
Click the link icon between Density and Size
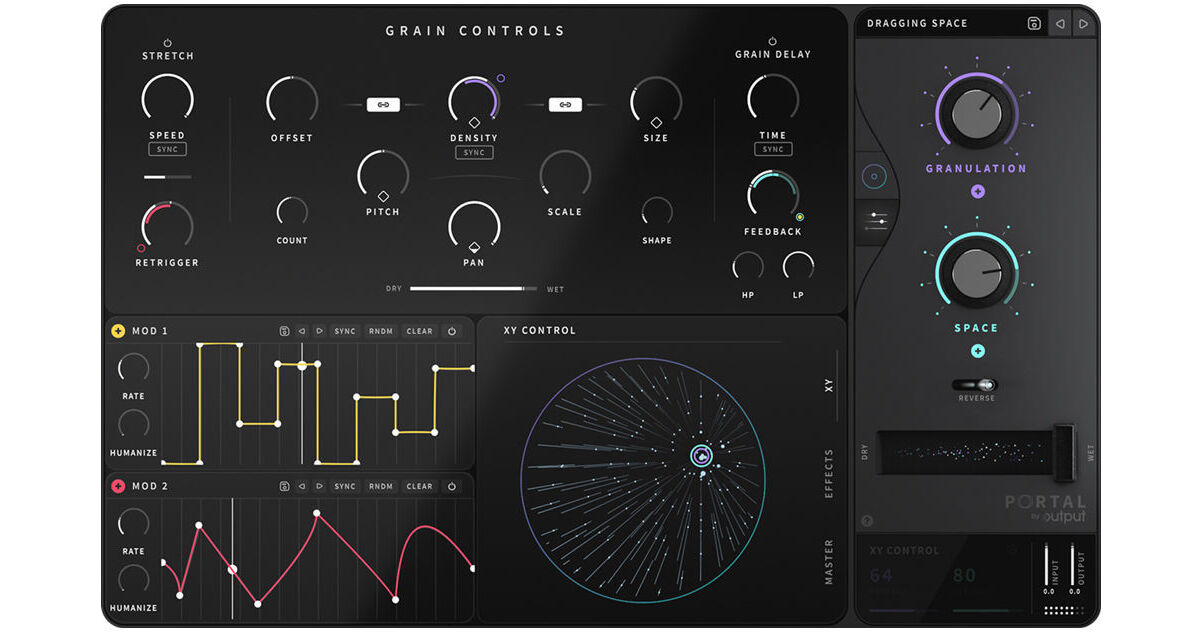tap(565, 104)
